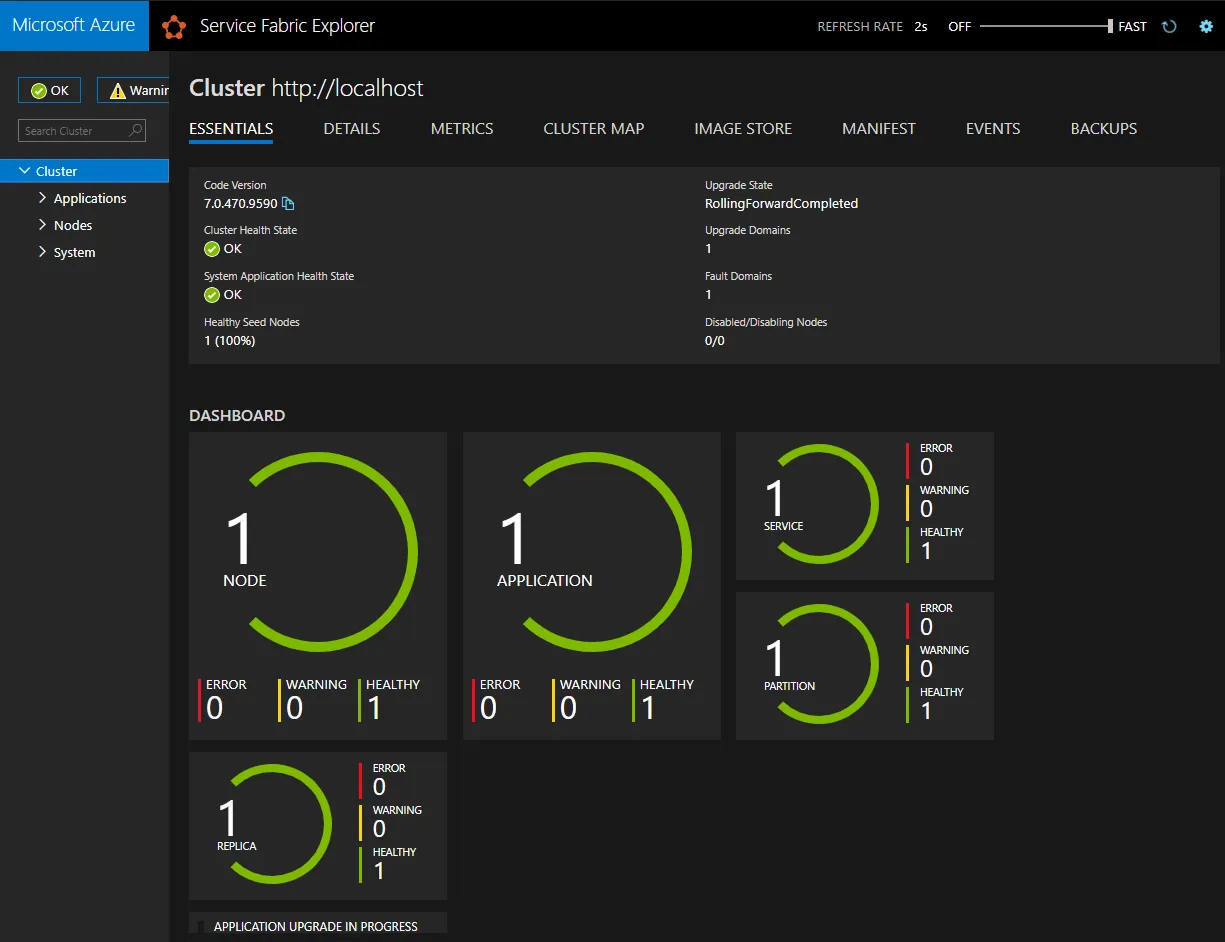
Task: Click the refresh icon in the header
Action: click(1169, 27)
